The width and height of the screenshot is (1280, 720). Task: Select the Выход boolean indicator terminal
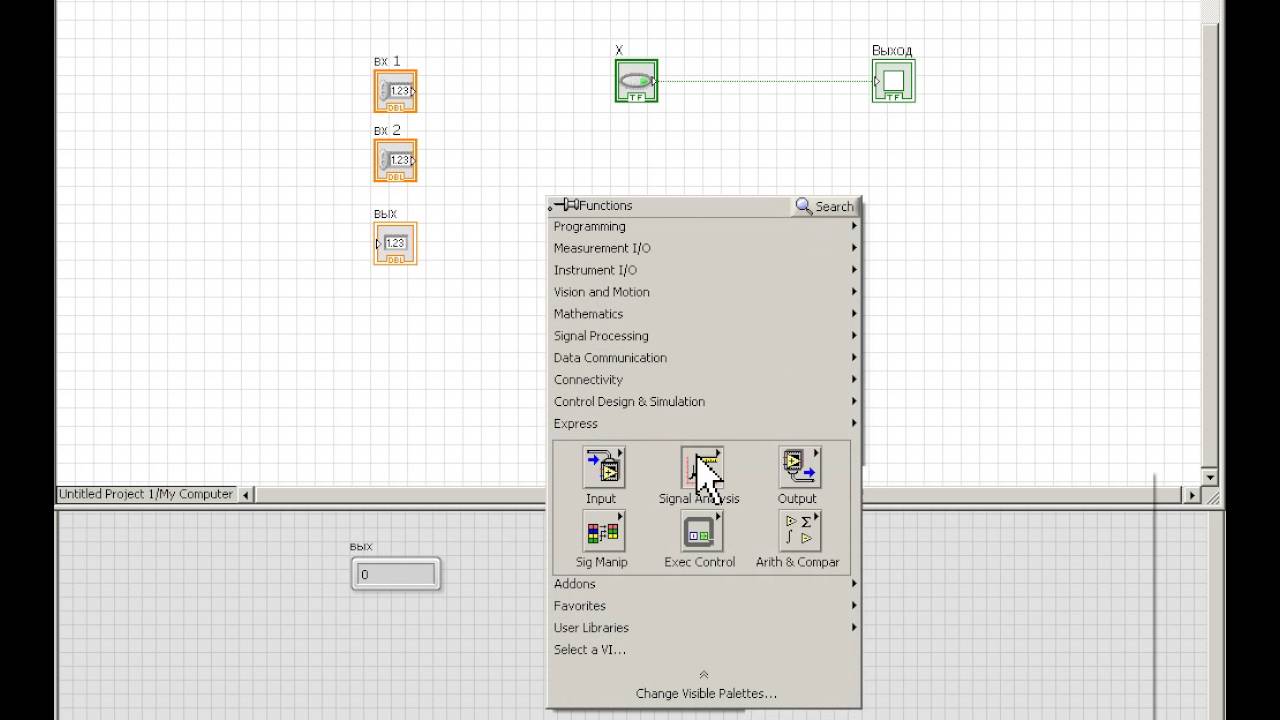893,81
